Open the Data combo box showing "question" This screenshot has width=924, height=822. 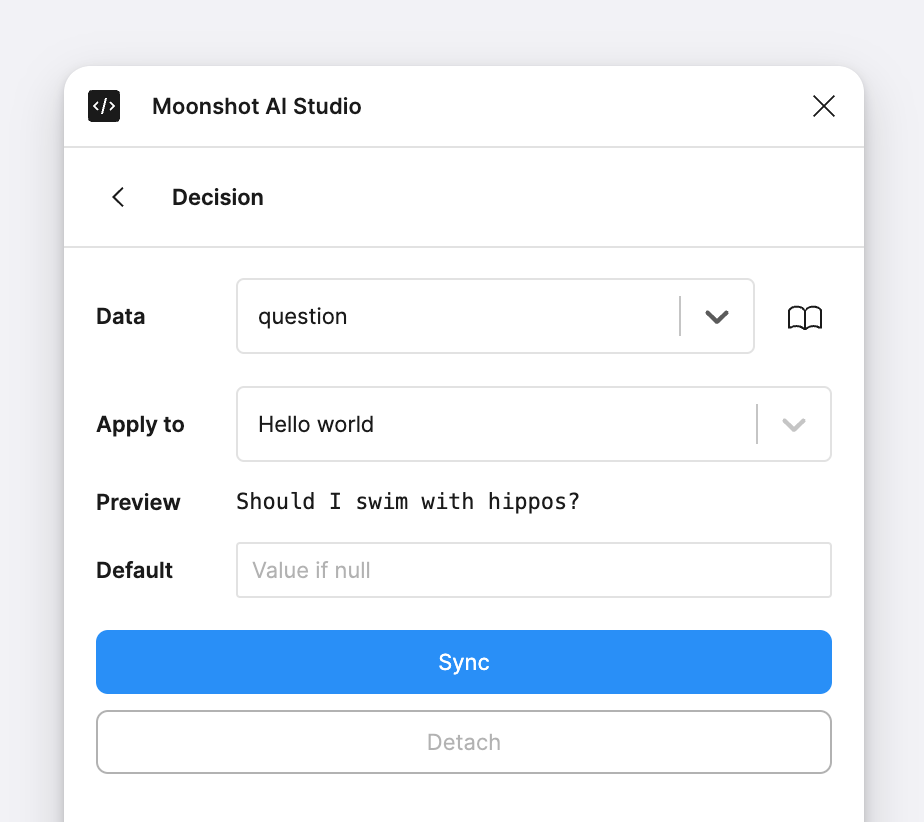pos(456,316)
